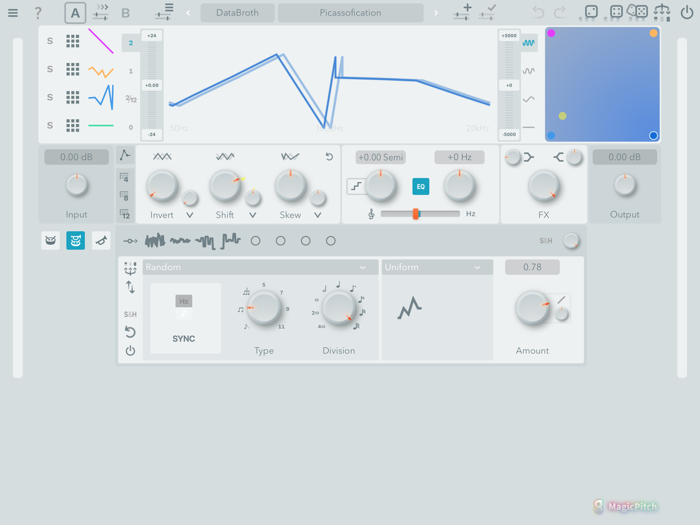
Task: Select the drum icon
Action: [x=51, y=241]
